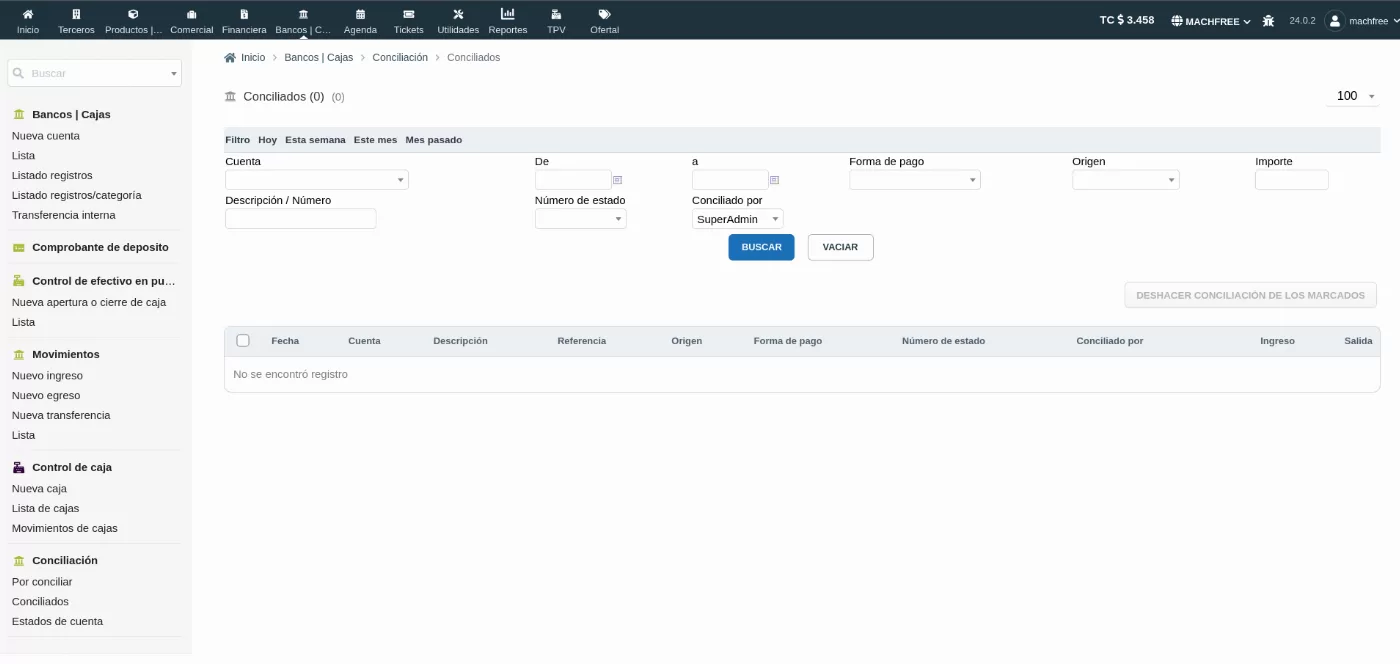Sort table by the Fecha column header
Image resolution: width=1400 pixels, height=664 pixels.
(285, 341)
